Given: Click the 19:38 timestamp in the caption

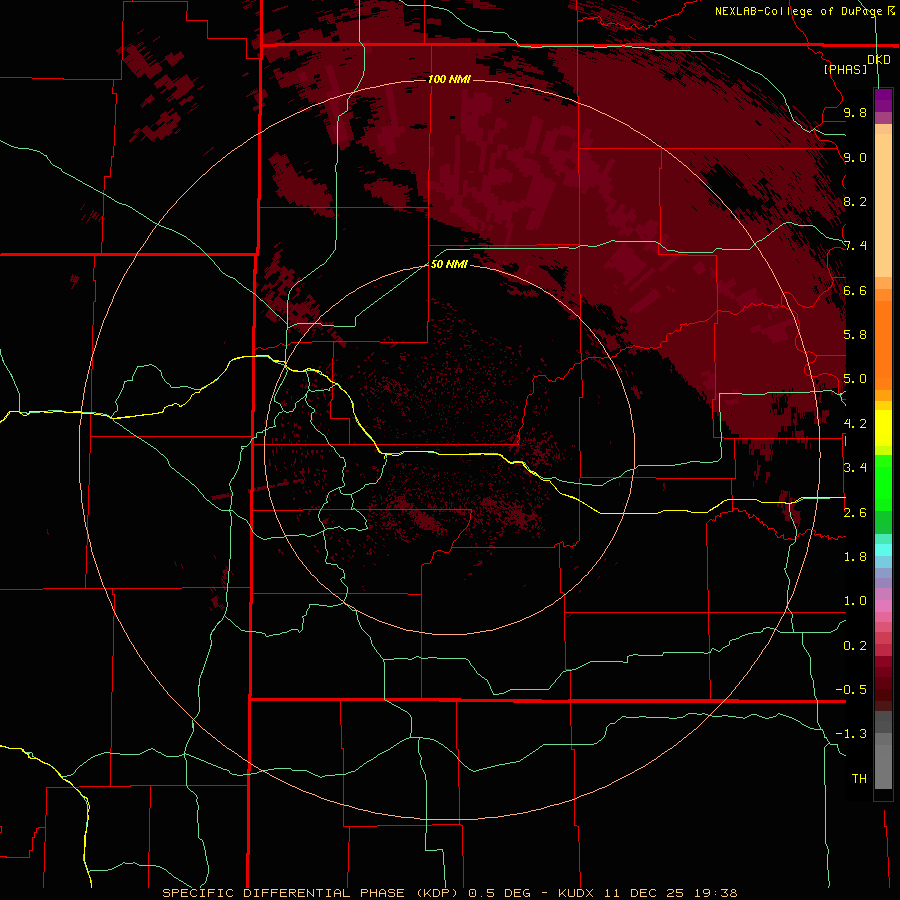Looking at the screenshot, I should (x=715, y=893).
